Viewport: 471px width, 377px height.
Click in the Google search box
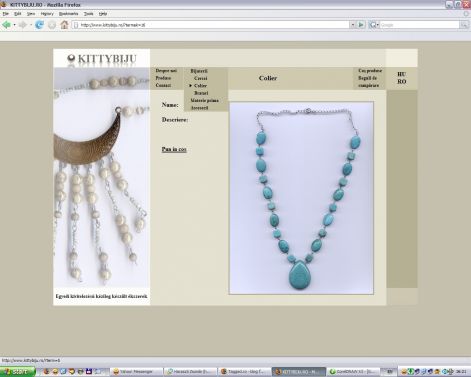[419, 25]
